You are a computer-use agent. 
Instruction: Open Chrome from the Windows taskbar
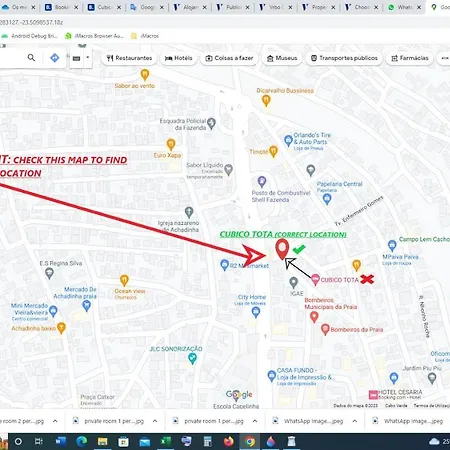click(250, 442)
